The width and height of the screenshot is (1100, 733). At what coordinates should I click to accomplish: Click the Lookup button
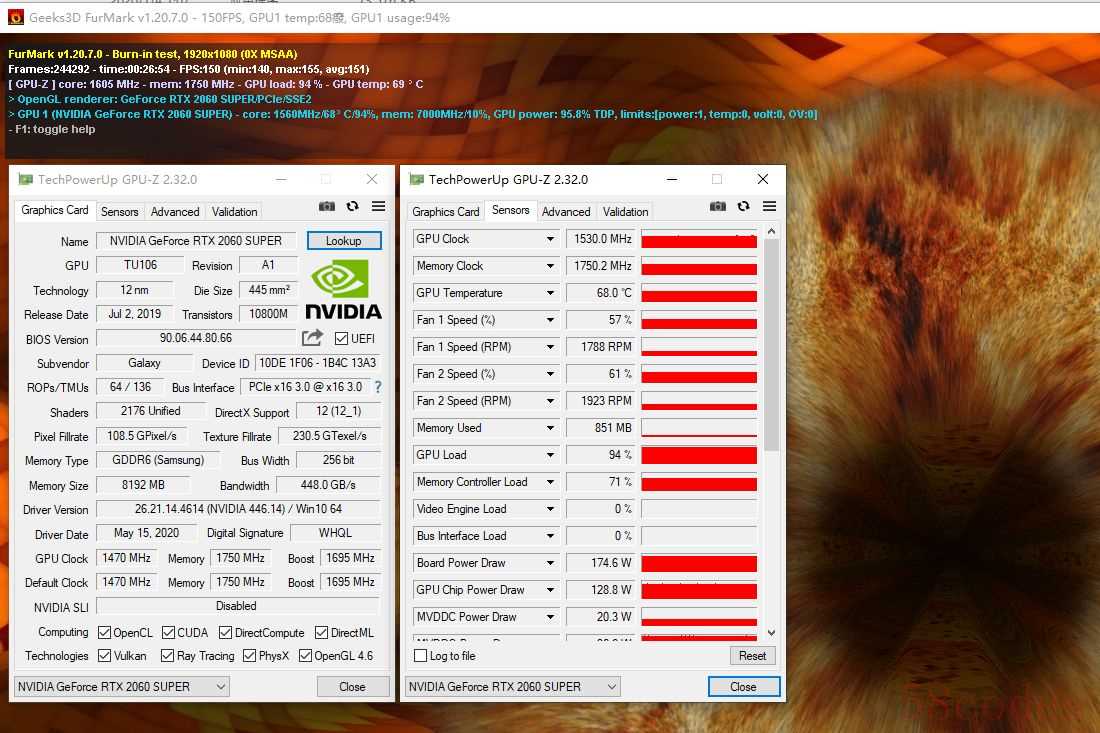coord(344,241)
